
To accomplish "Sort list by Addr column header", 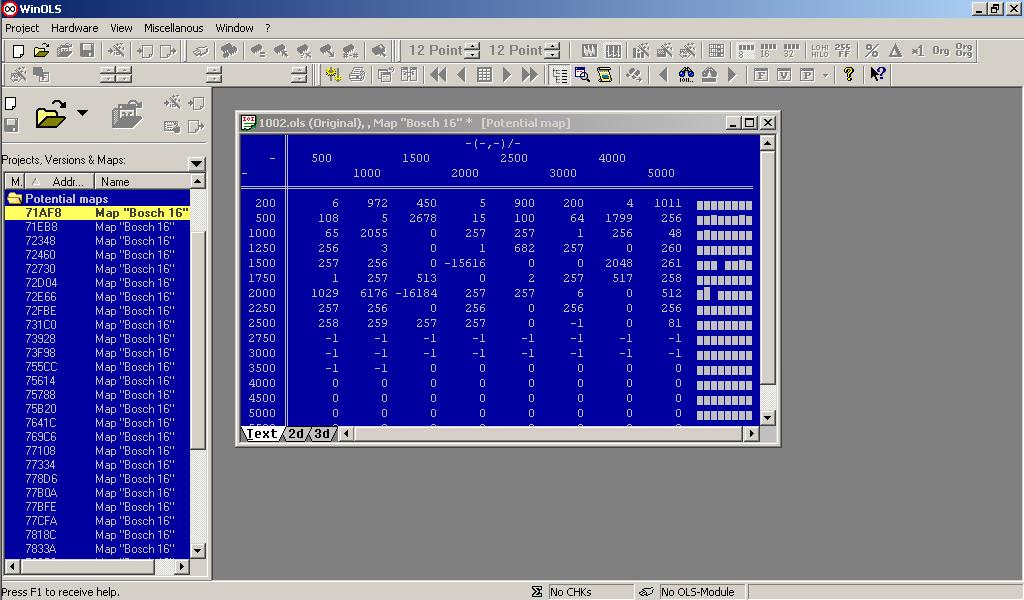I will click(61, 182).
